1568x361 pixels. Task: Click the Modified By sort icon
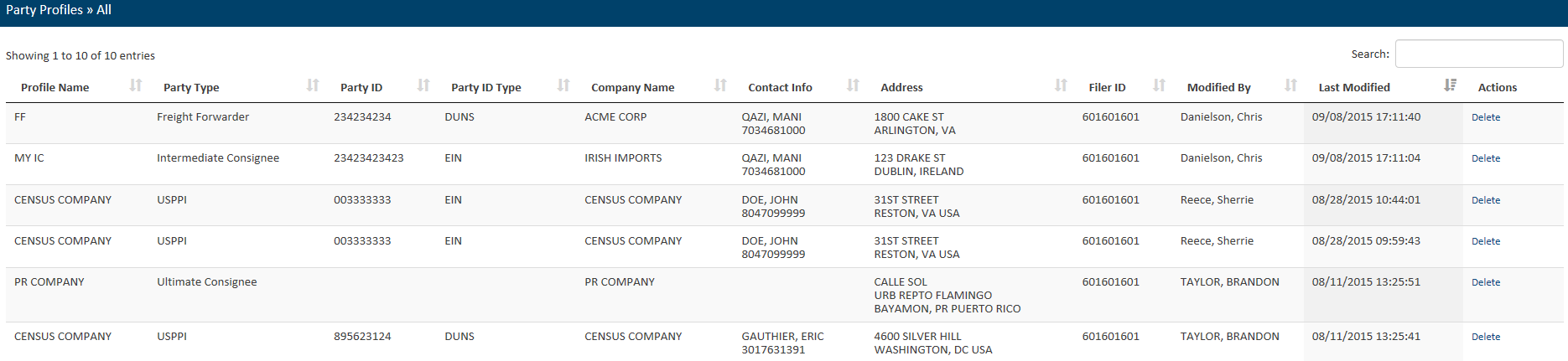pos(1290,85)
